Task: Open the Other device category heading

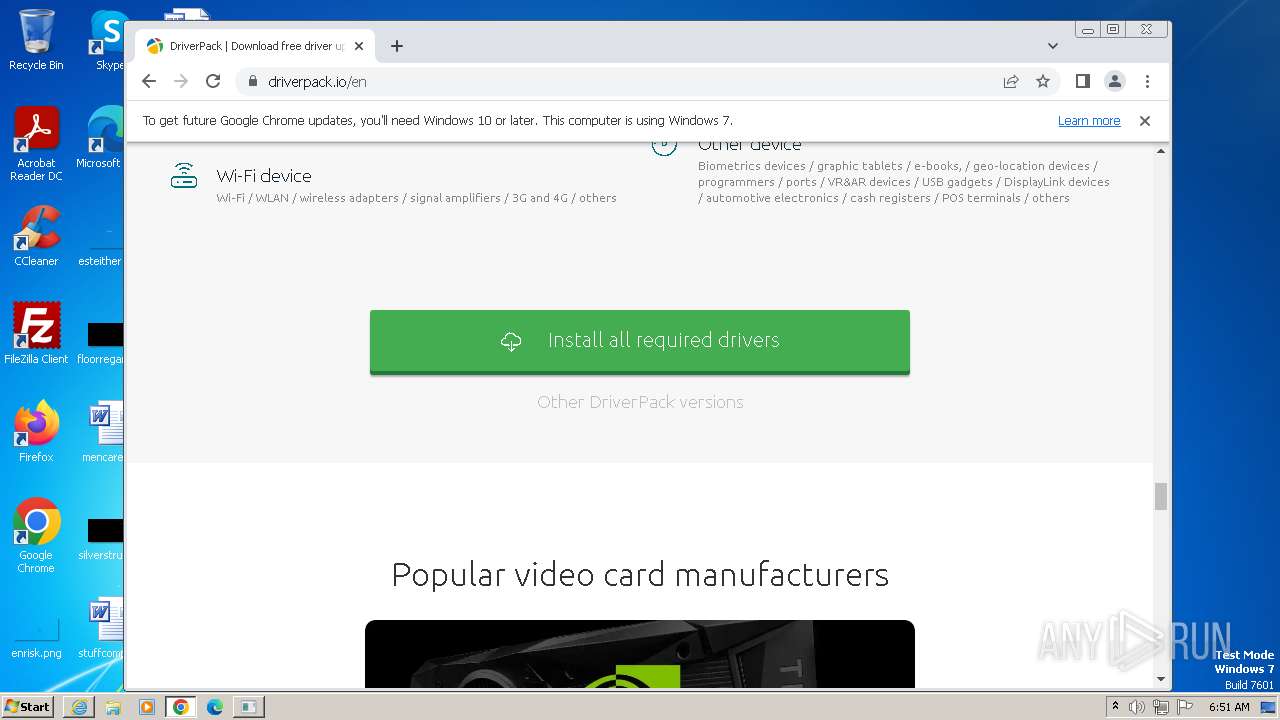Action: pos(749,145)
